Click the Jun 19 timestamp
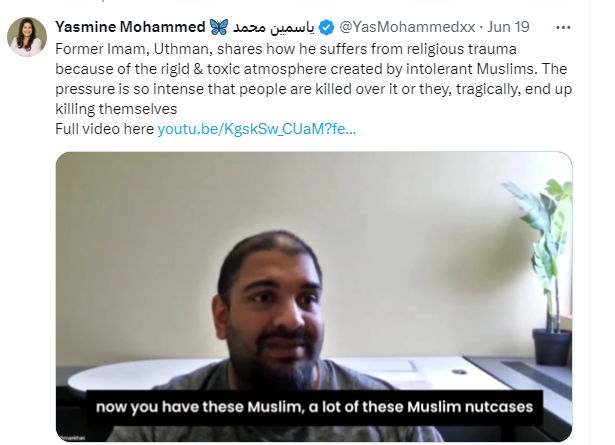Viewport: 615px width, 445px height. [x=508, y=27]
